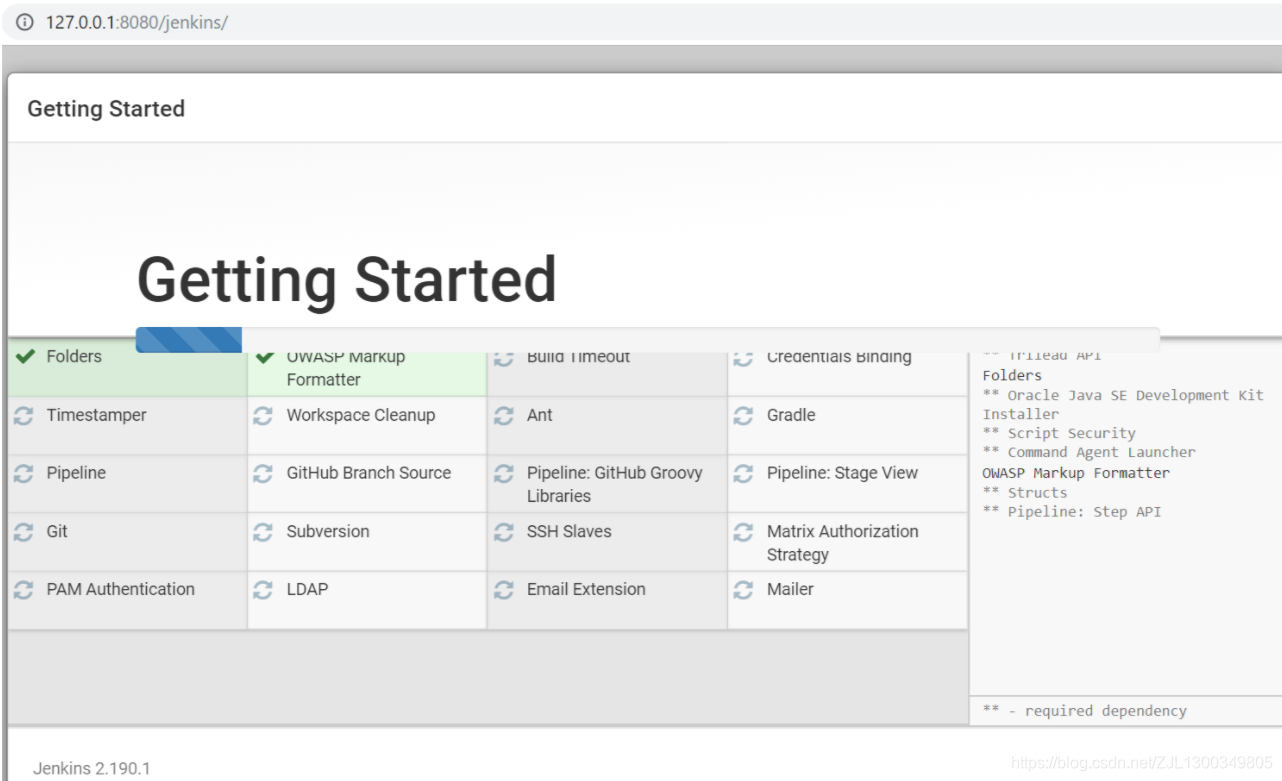The height and width of the screenshot is (781, 1282).
Task: Select the Mailer plugin label
Action: (790, 589)
